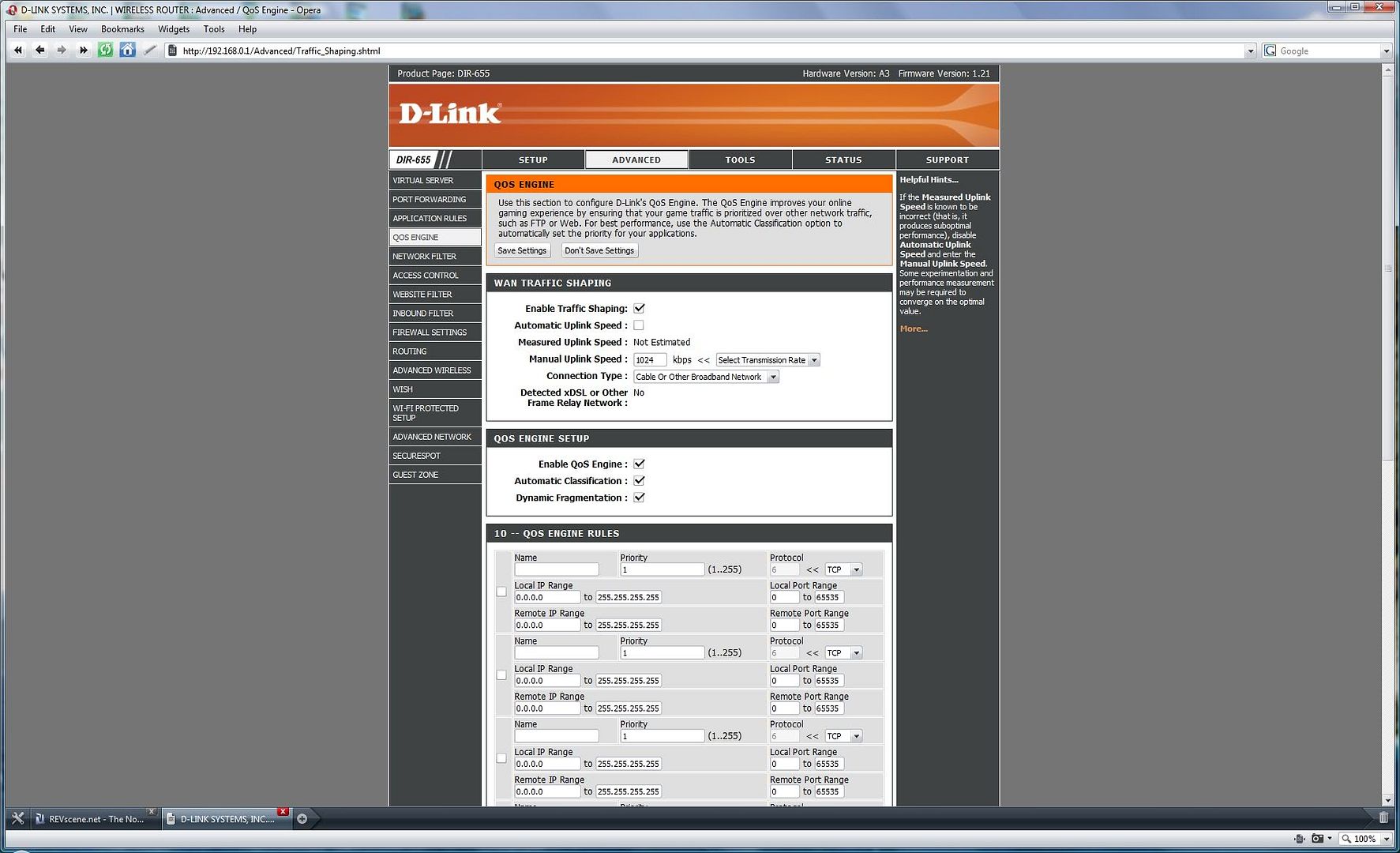
Task: Click Manual Uplink Speed input field
Action: point(650,360)
